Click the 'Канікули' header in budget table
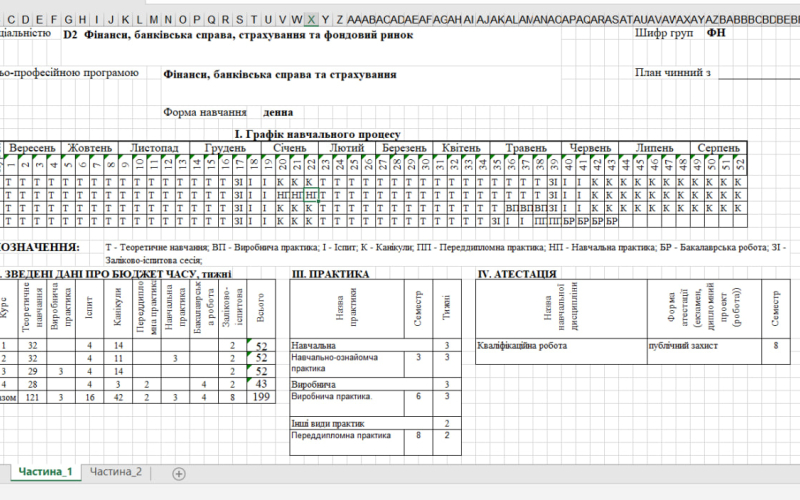The width and height of the screenshot is (800, 500). (118, 309)
